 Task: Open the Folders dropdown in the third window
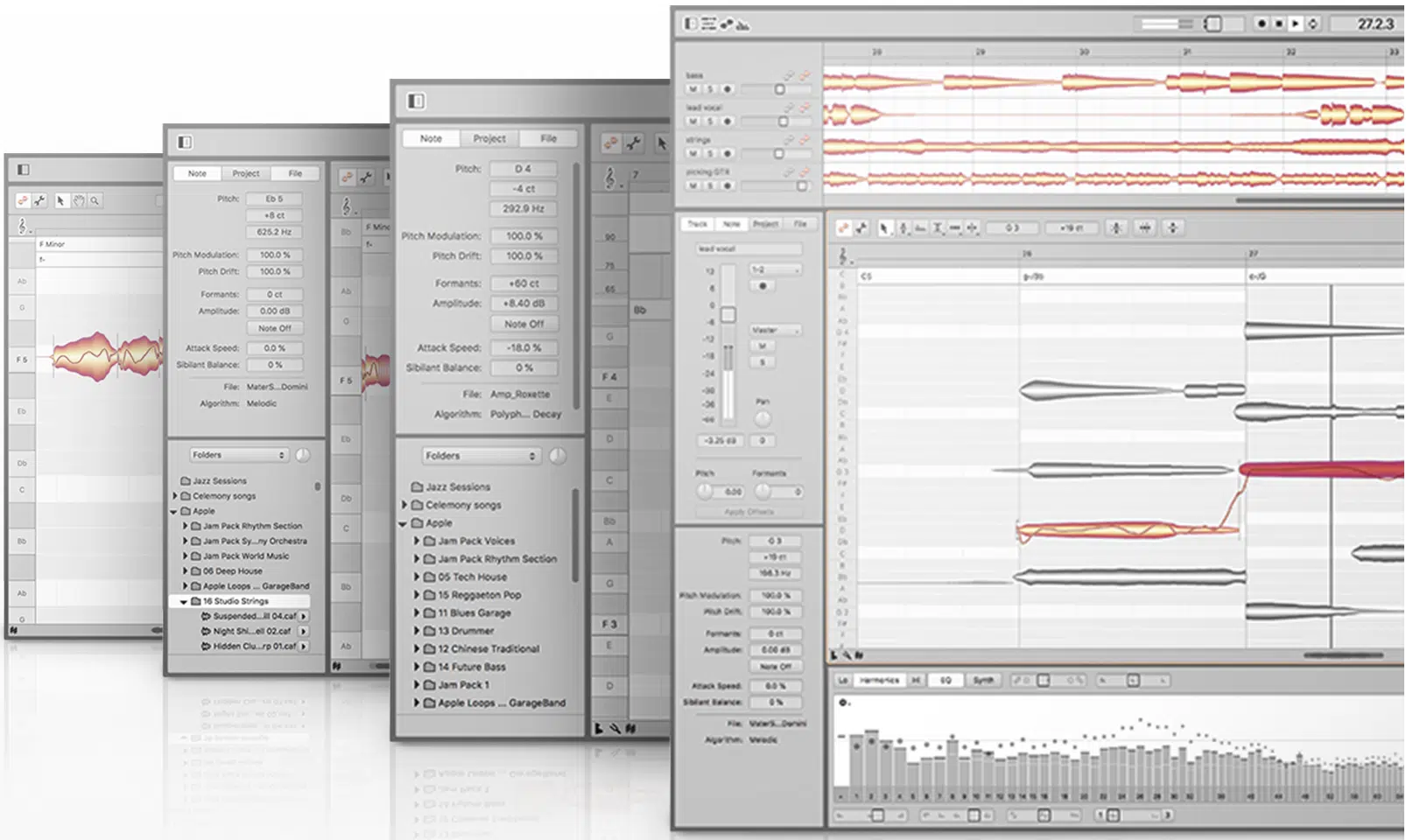(481, 456)
